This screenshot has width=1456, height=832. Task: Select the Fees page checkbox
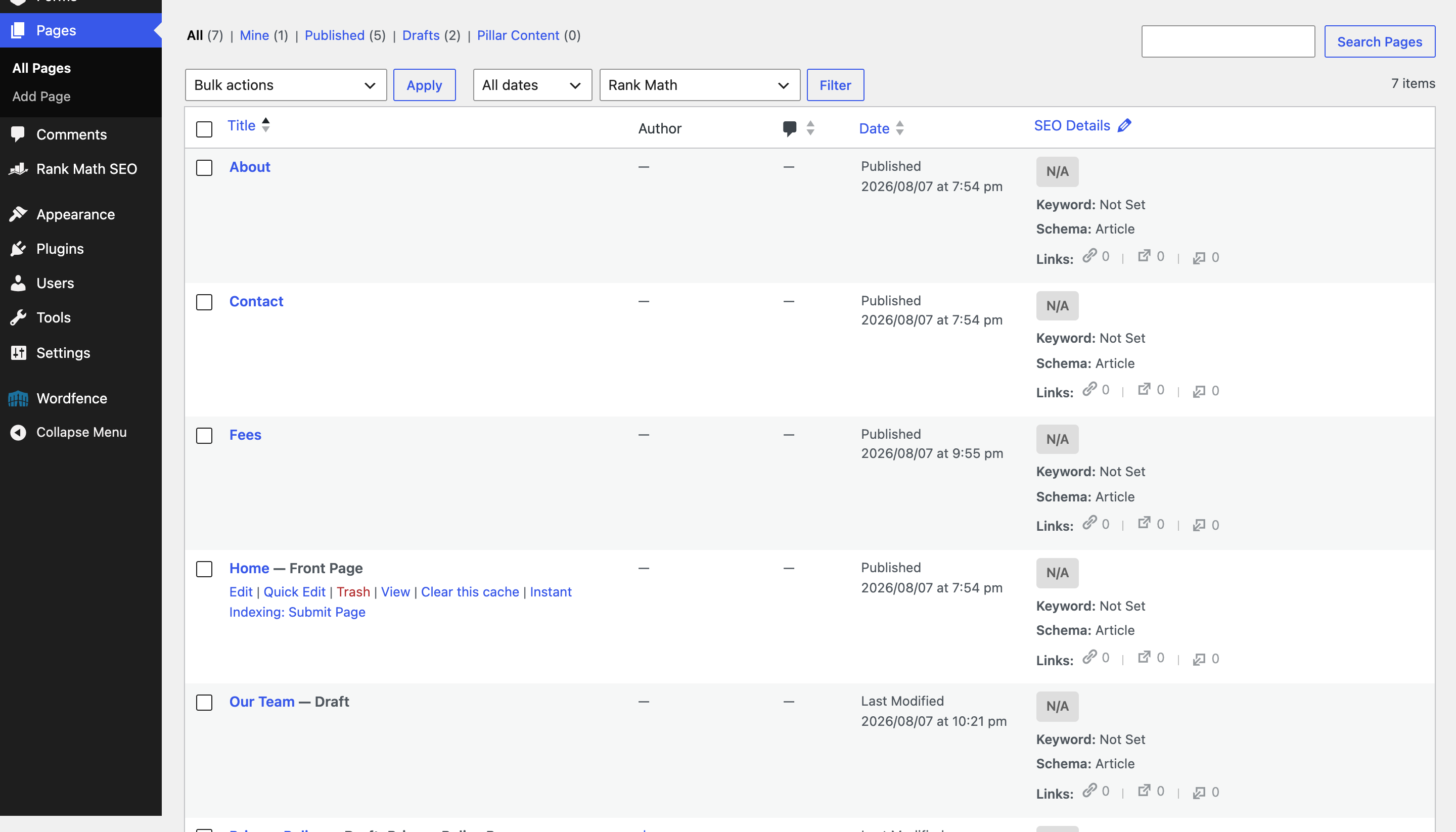click(x=204, y=436)
